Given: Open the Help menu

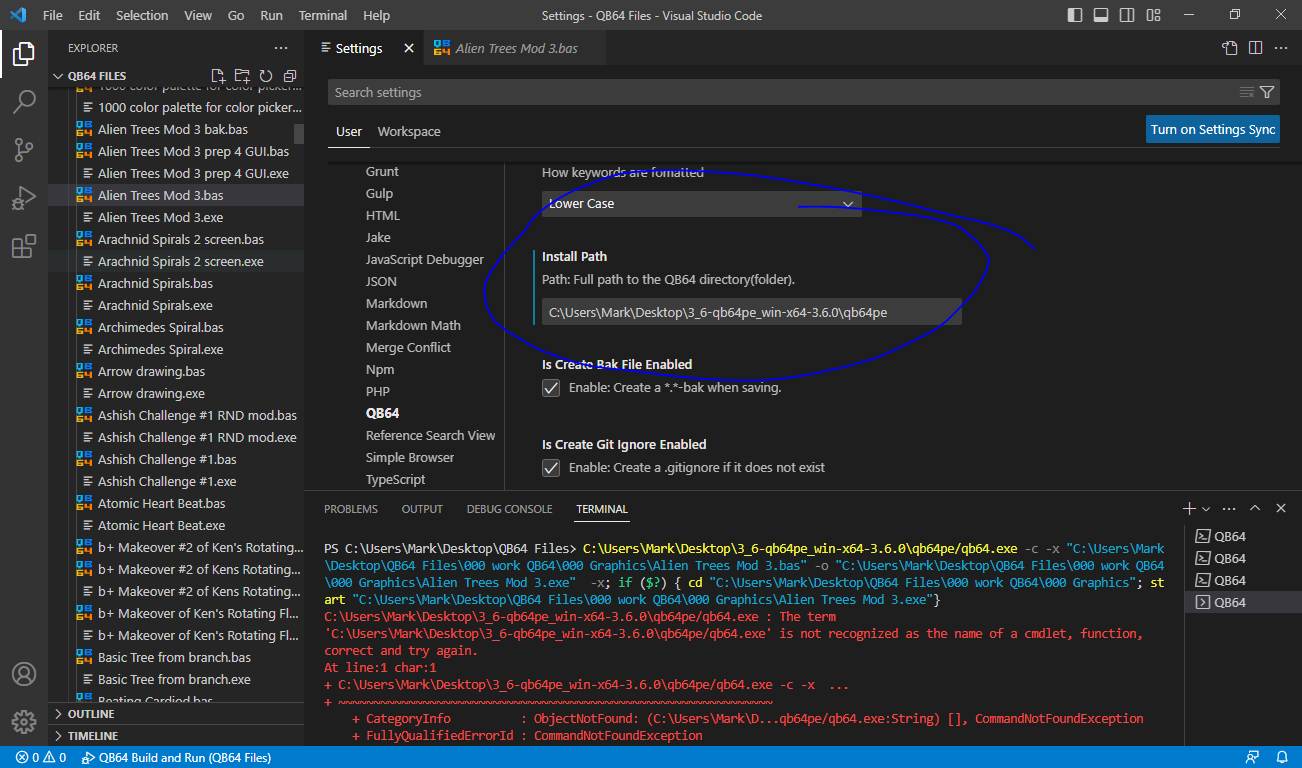Looking at the screenshot, I should (377, 15).
